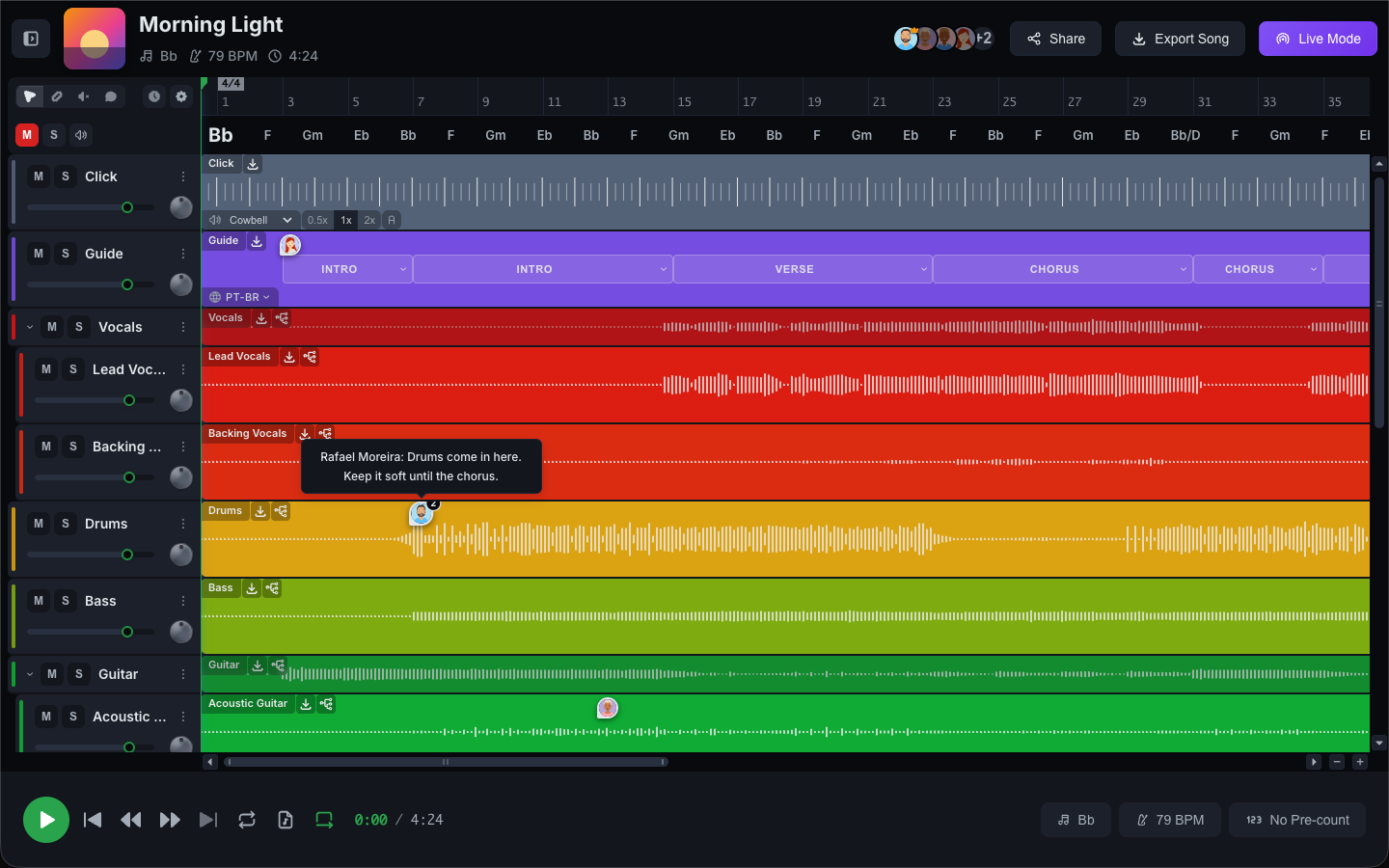
Task: Mute the Lead Vocals track
Action: 46,369
